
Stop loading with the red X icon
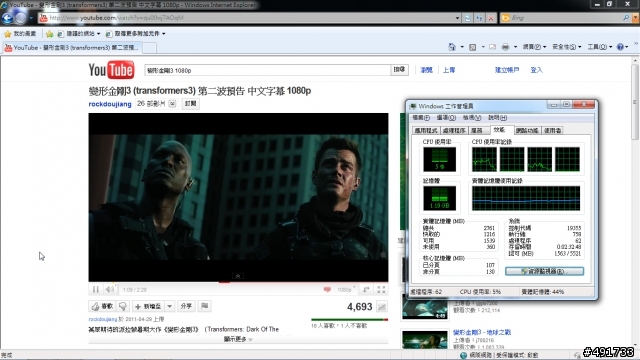click(x=491, y=18)
